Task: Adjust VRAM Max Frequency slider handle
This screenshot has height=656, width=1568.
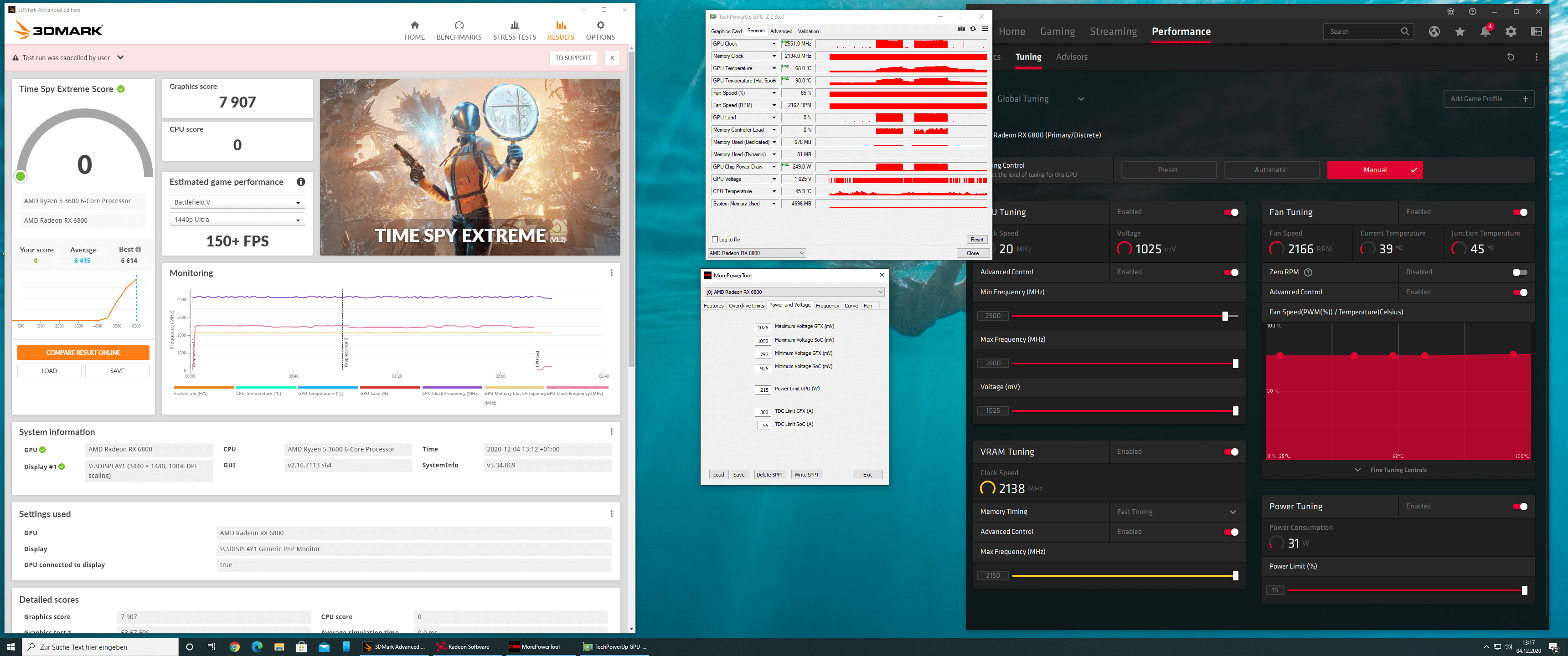Action: 1235,576
